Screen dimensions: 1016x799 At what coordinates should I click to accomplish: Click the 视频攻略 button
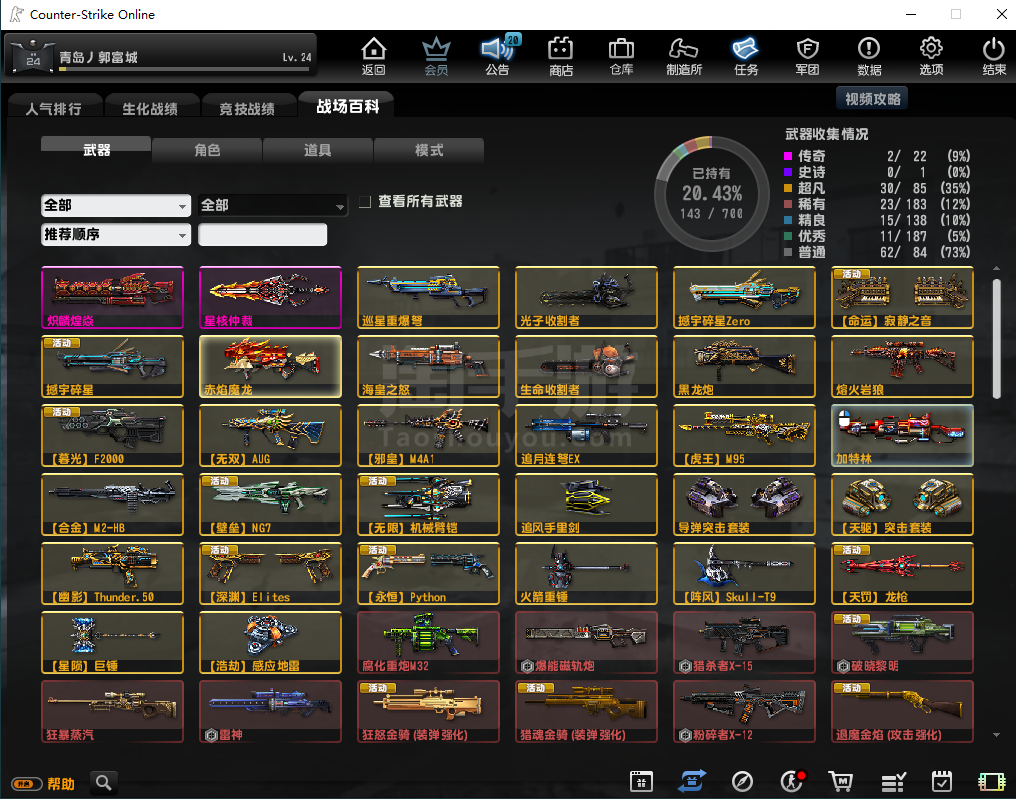872,98
